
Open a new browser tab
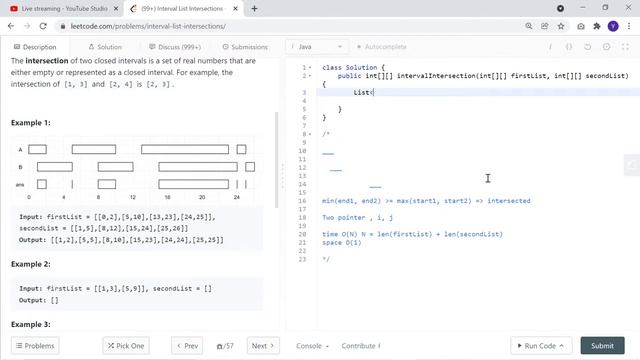(x=254, y=8)
